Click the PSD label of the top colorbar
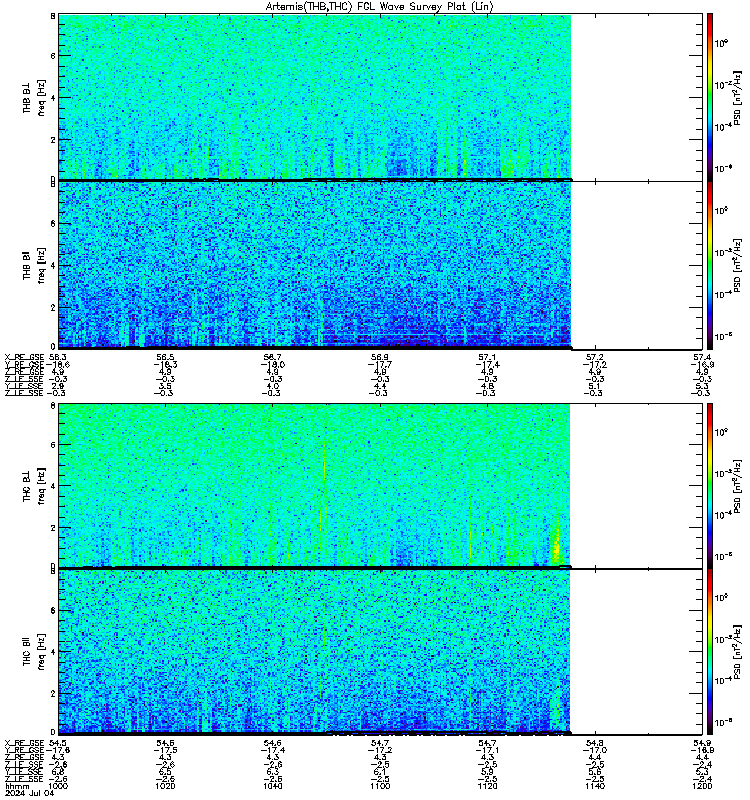Viewport: 750px width, 800px height. (738, 98)
